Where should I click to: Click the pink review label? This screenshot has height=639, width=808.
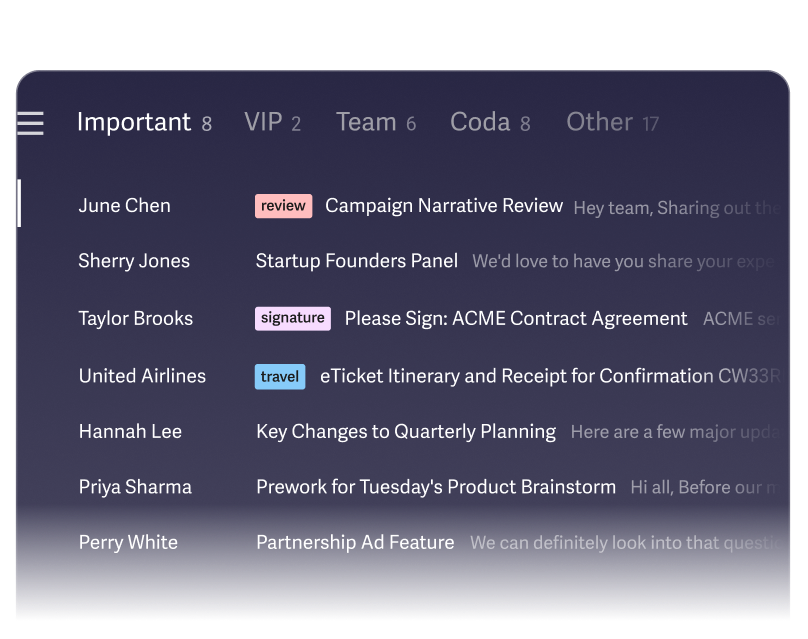coord(283,206)
